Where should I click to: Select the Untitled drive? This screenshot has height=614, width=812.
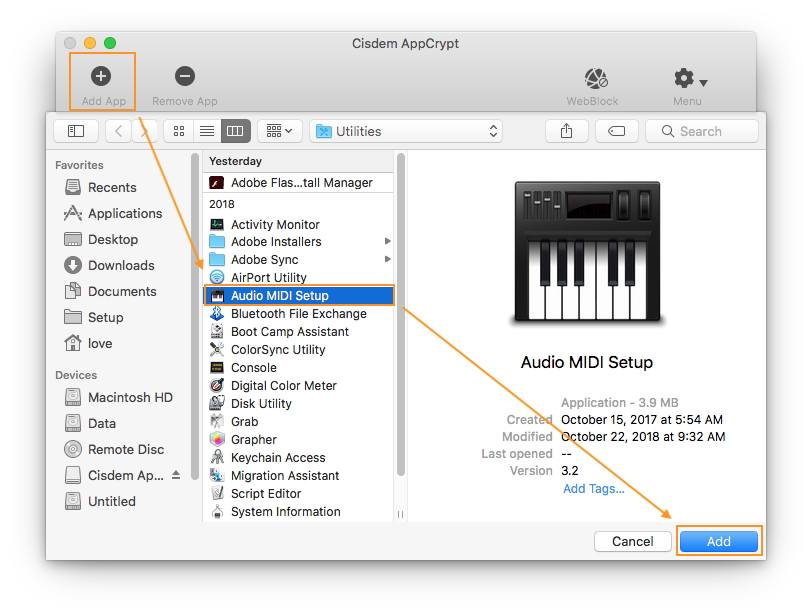point(100,501)
